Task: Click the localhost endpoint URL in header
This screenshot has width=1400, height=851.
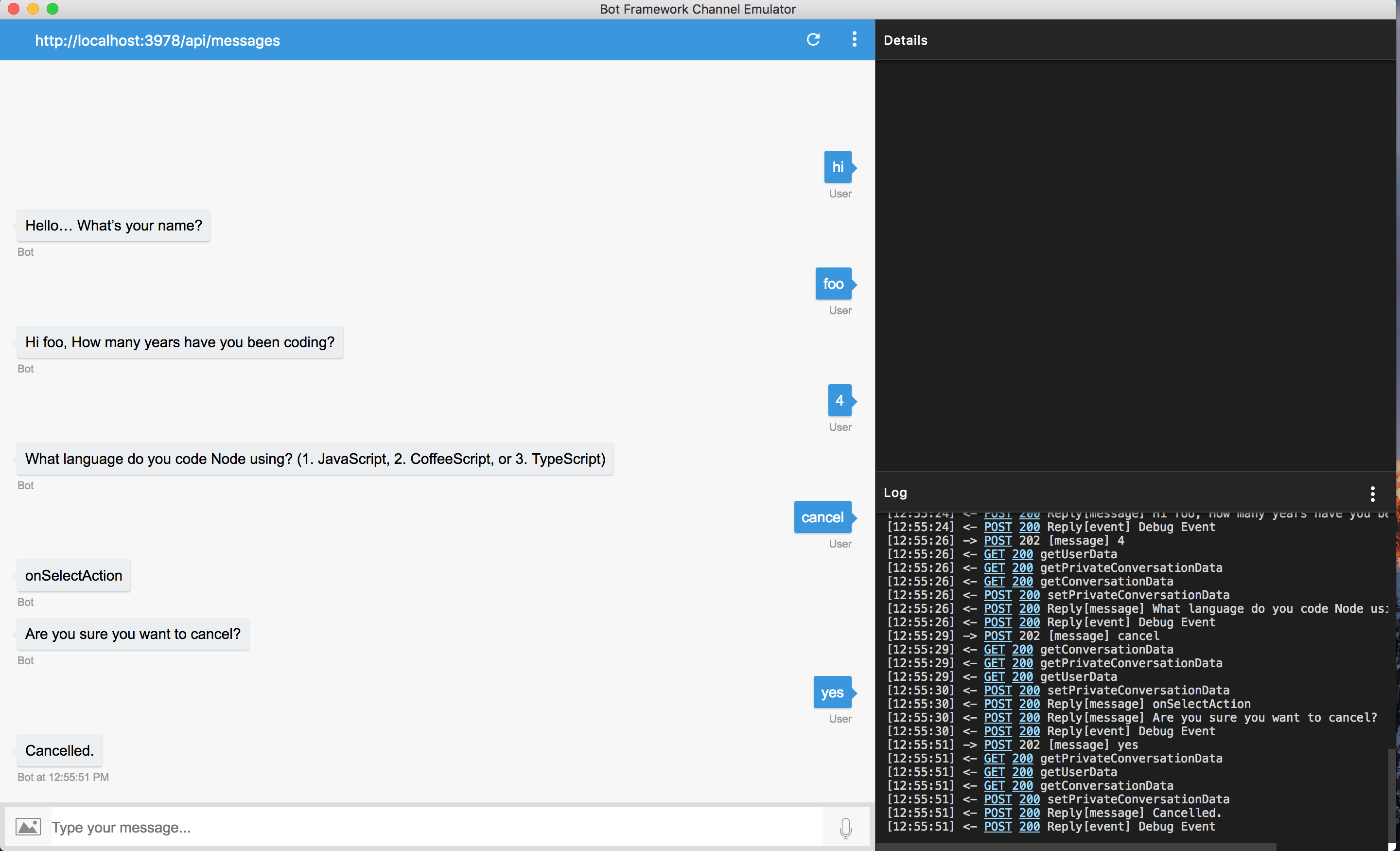Action: pos(157,40)
